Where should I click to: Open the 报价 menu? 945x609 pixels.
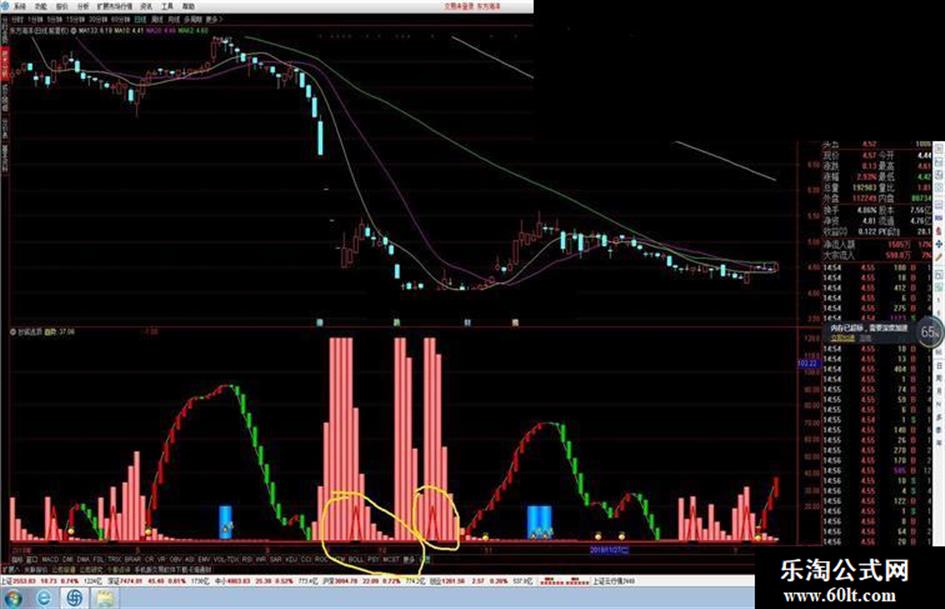click(61, 7)
